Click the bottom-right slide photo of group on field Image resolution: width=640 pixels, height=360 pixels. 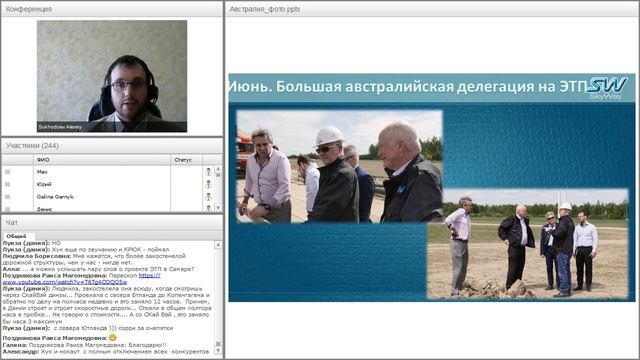pos(527,244)
